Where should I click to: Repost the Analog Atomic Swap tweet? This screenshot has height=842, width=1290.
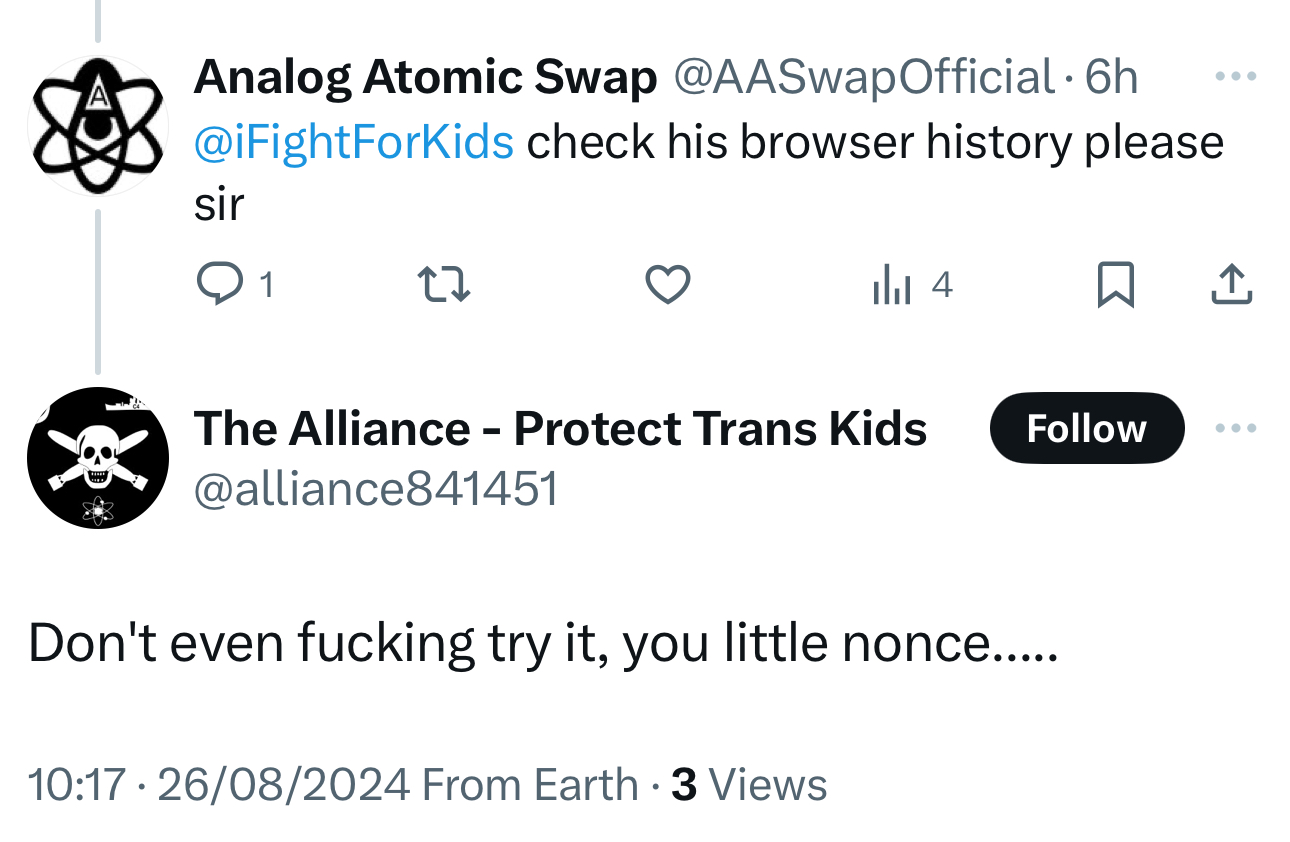pos(443,286)
